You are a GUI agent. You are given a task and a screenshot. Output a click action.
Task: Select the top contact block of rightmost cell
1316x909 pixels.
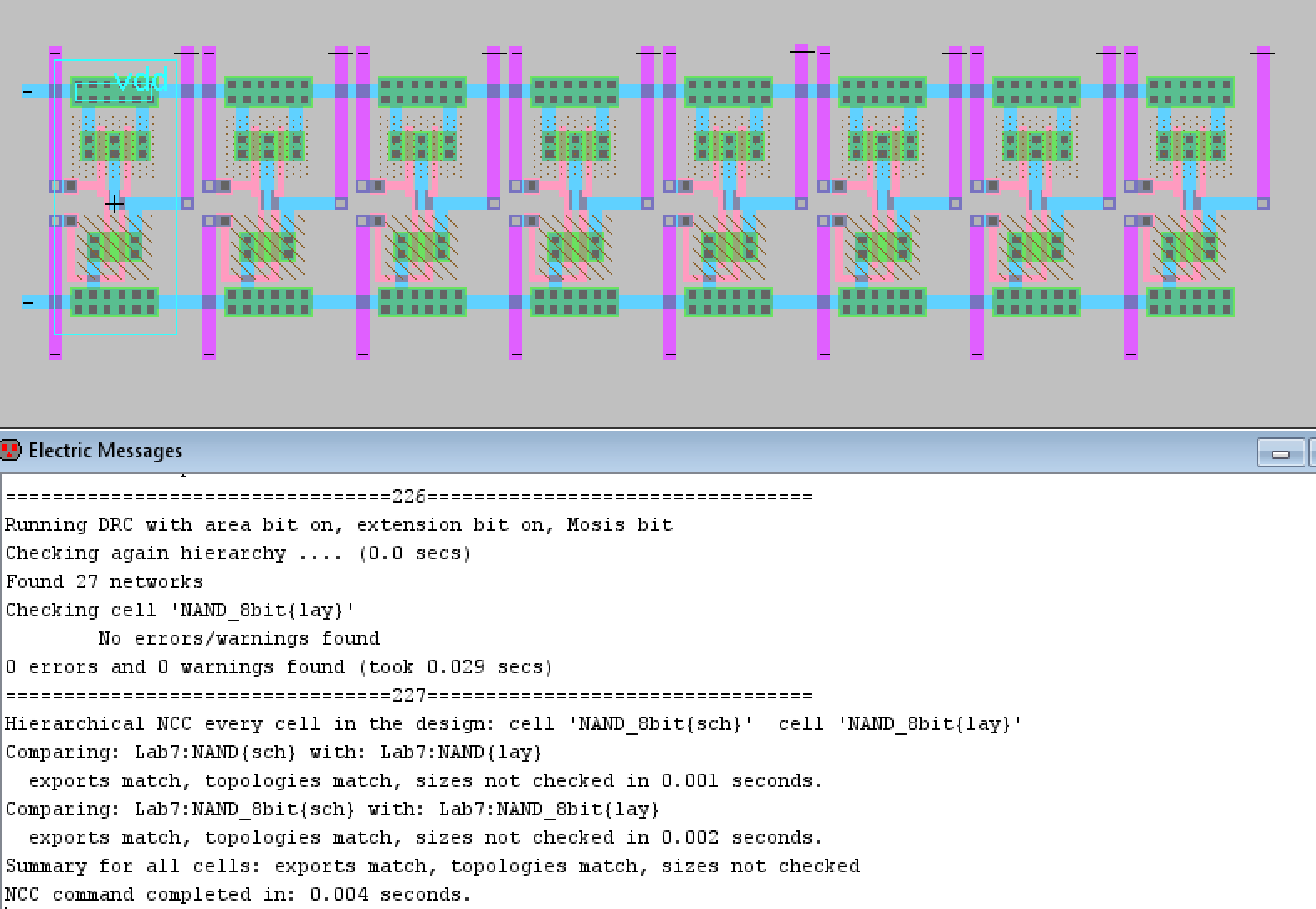point(1189,92)
